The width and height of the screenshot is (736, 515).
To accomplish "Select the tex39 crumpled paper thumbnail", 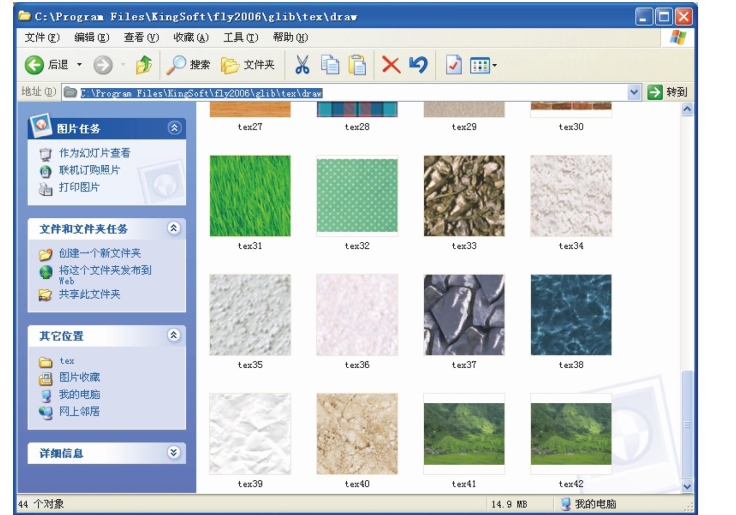I will tap(250, 434).
